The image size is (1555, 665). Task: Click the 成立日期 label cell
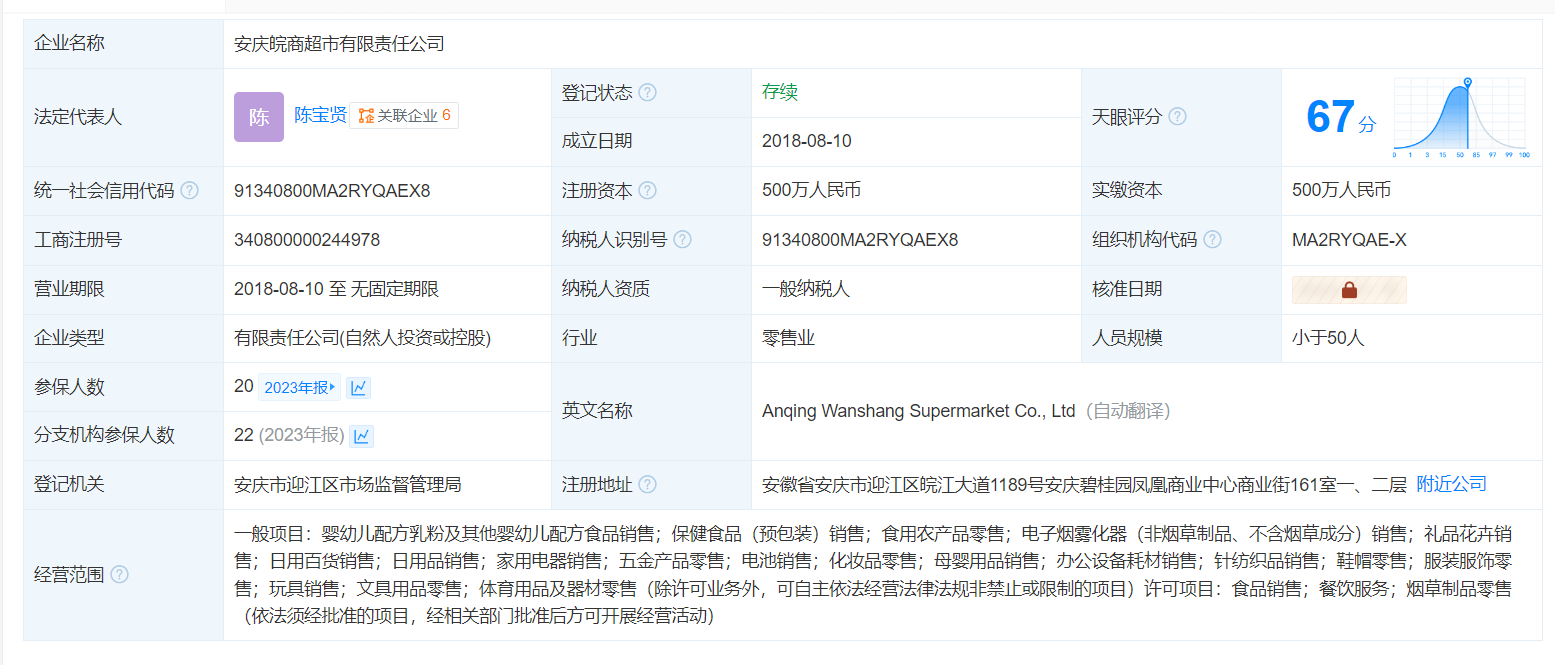pyautogui.click(x=651, y=141)
